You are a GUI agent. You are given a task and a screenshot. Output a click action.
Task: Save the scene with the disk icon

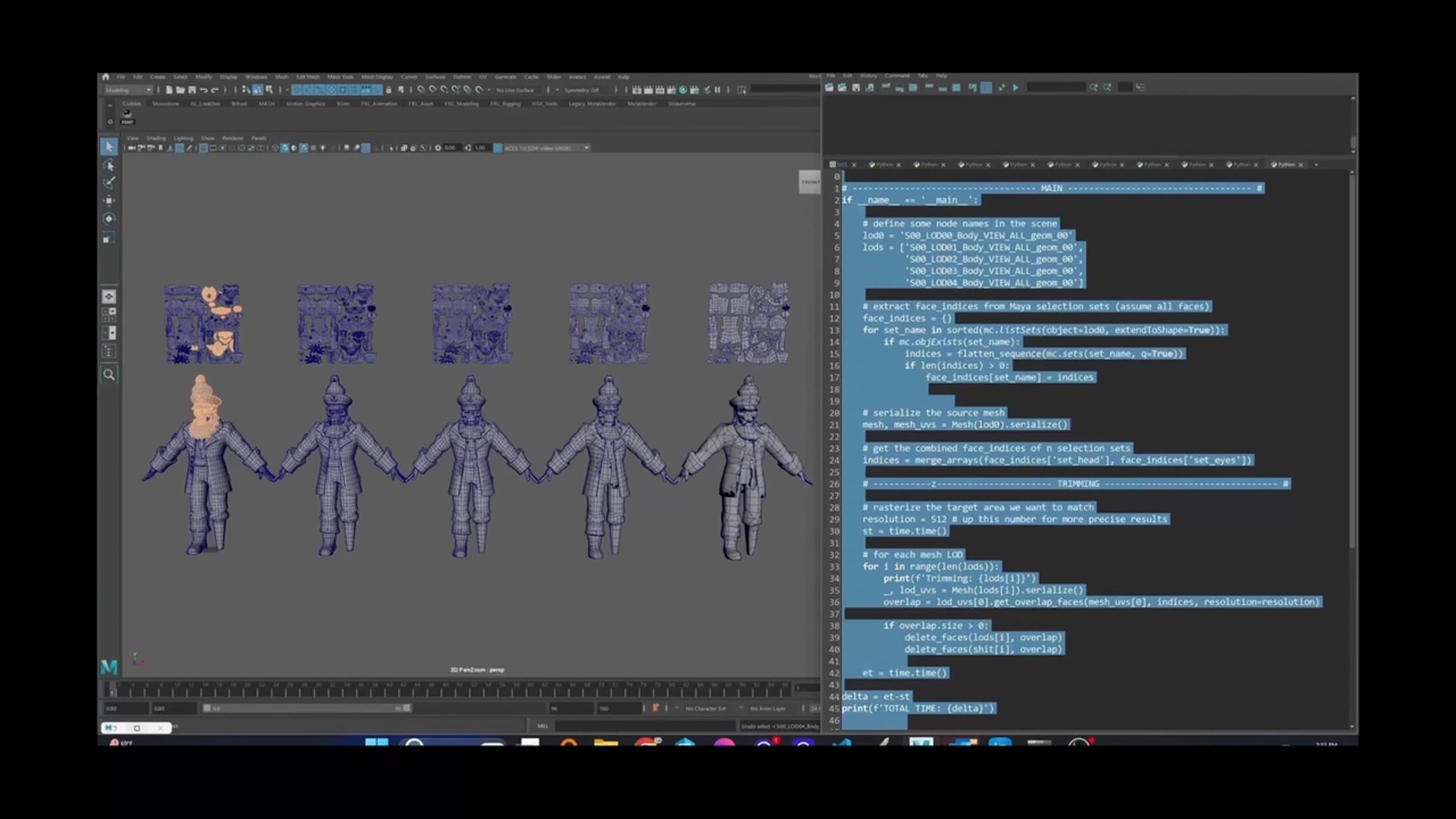(192, 90)
